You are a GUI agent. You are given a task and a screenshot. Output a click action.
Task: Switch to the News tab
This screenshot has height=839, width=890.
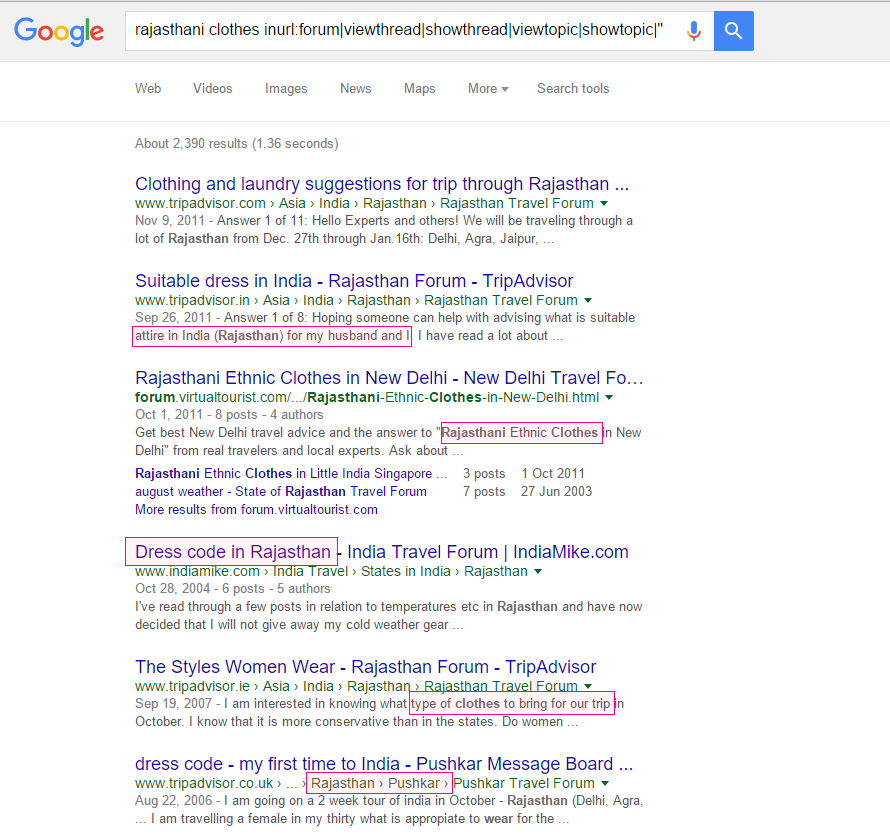pos(356,89)
